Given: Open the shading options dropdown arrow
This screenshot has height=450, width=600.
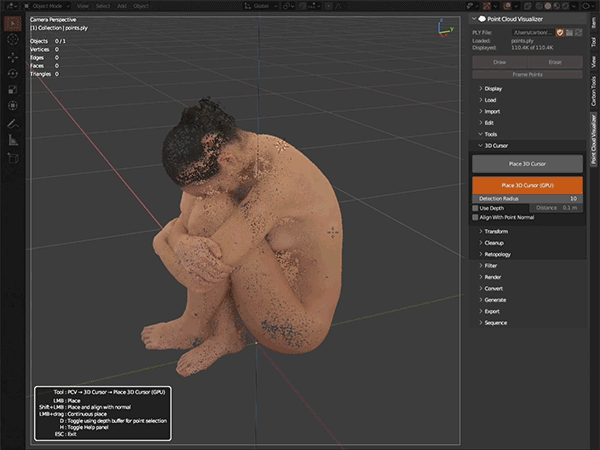Looking at the screenshot, I should [x=574, y=6].
